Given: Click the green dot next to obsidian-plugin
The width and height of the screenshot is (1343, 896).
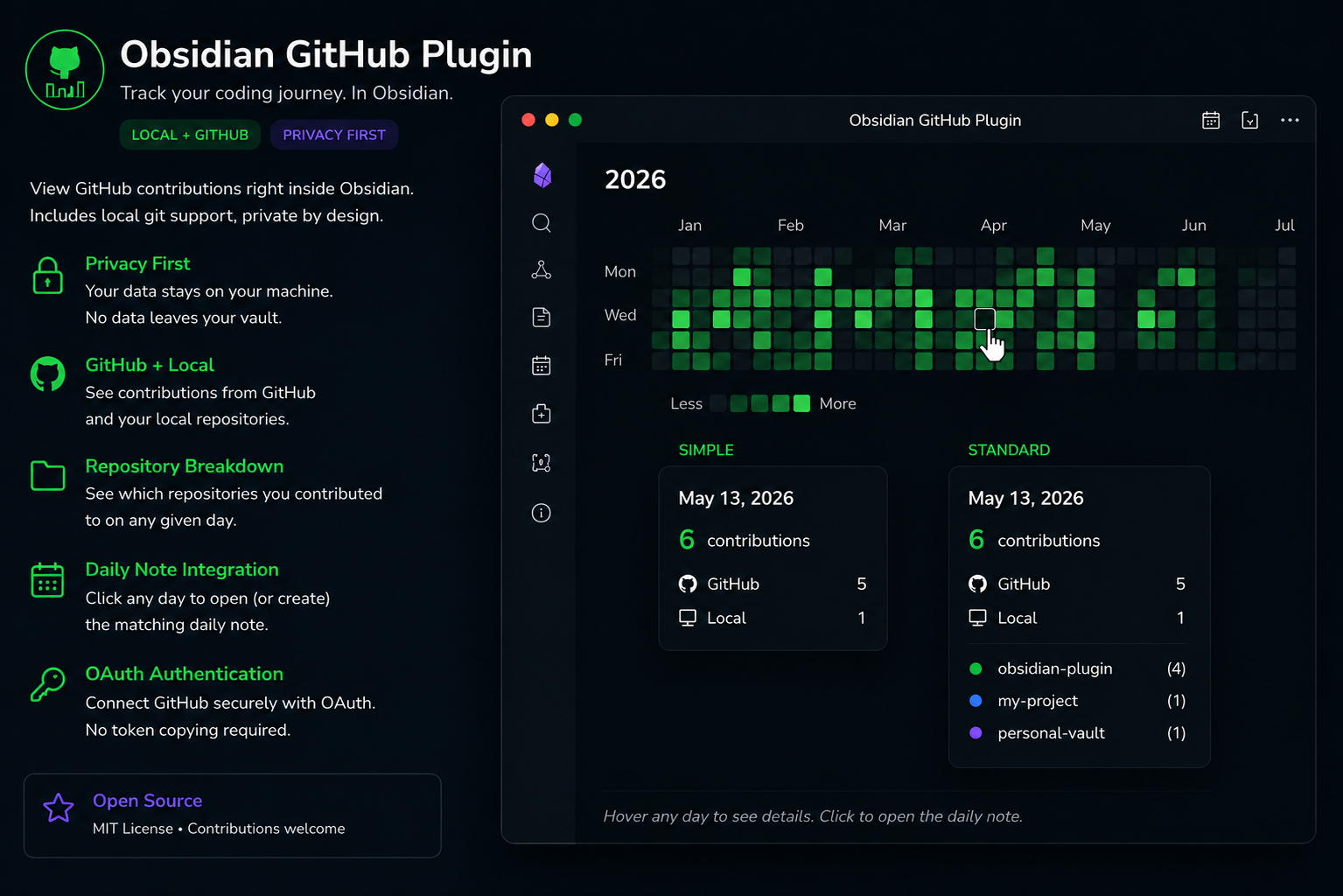Looking at the screenshot, I should coord(976,668).
